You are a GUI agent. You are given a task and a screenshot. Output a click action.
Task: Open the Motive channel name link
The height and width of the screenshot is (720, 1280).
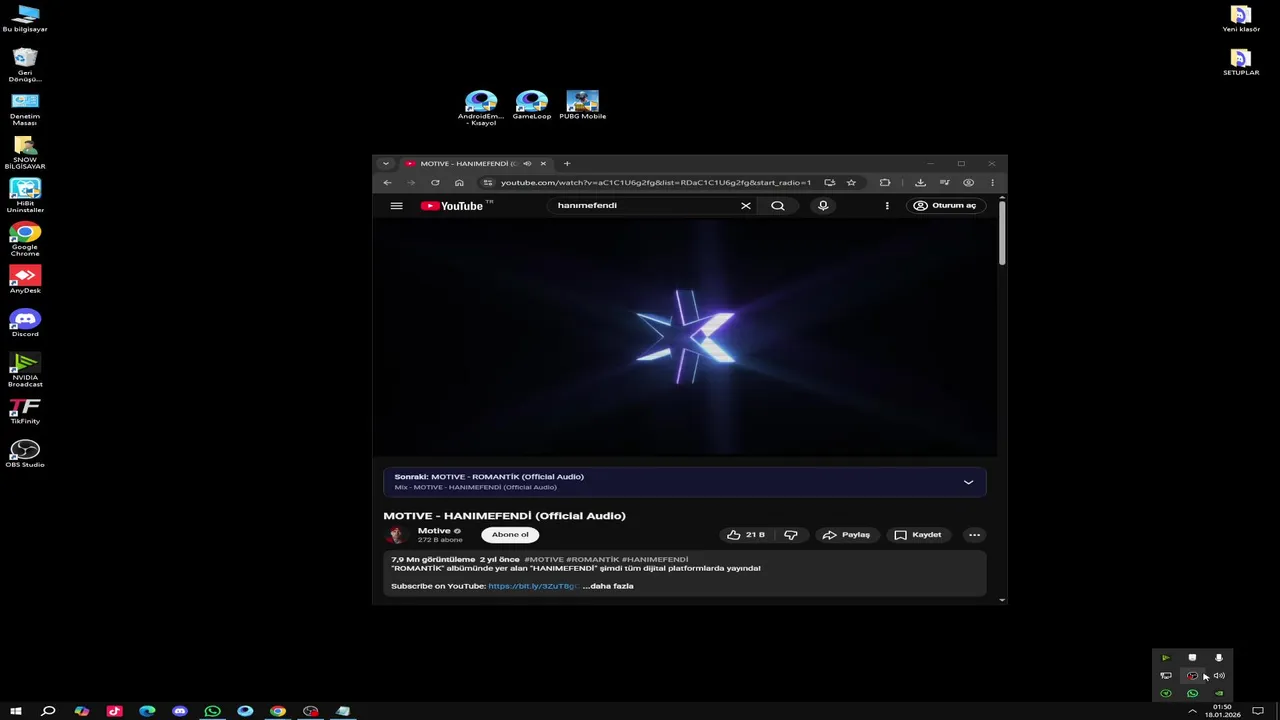coord(434,531)
